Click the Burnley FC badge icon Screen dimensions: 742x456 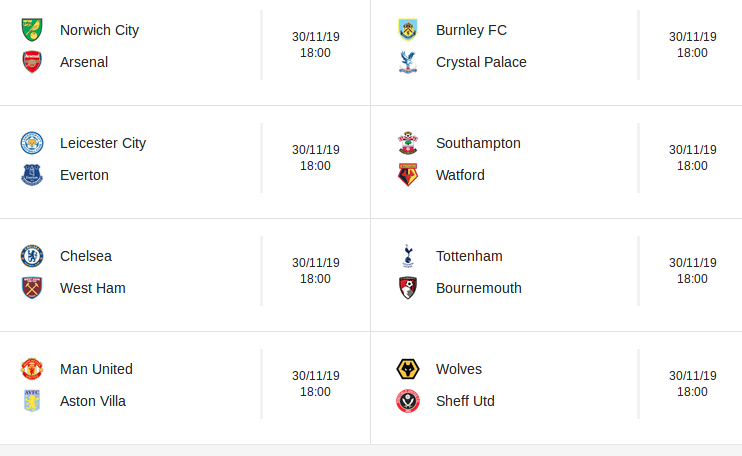[408, 30]
